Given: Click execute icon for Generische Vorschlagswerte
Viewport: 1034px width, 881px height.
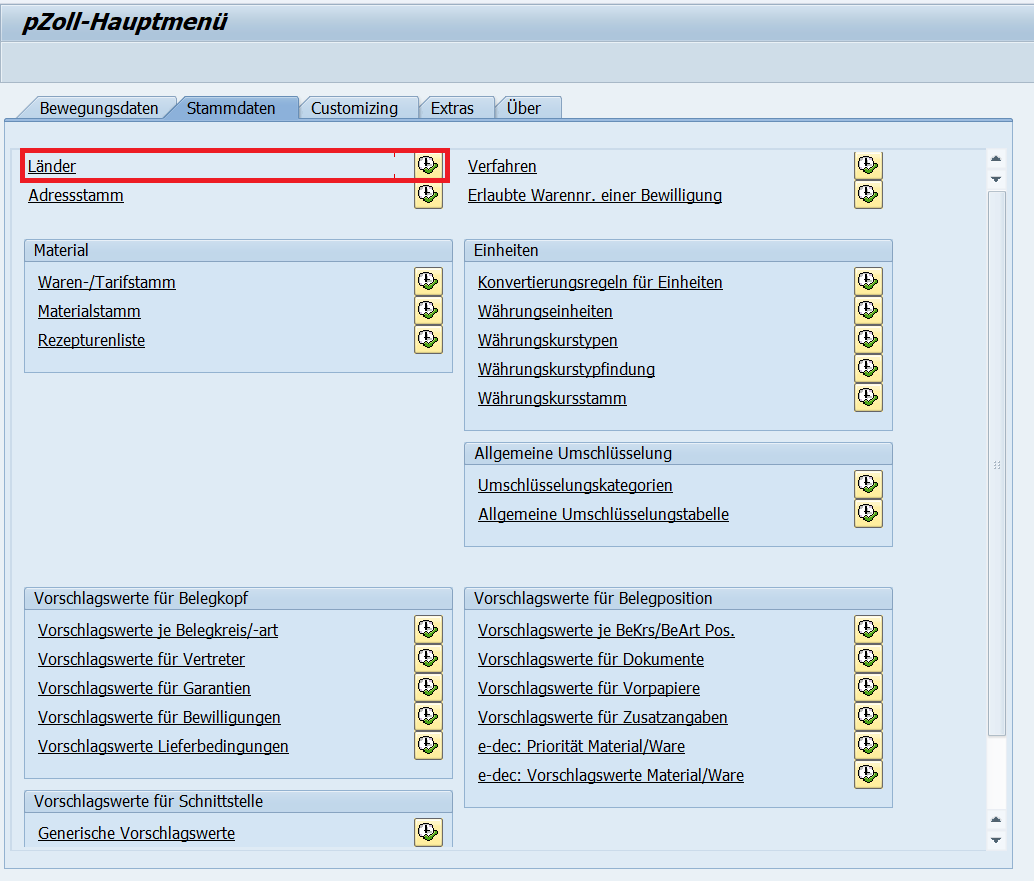Looking at the screenshot, I should coord(428,832).
